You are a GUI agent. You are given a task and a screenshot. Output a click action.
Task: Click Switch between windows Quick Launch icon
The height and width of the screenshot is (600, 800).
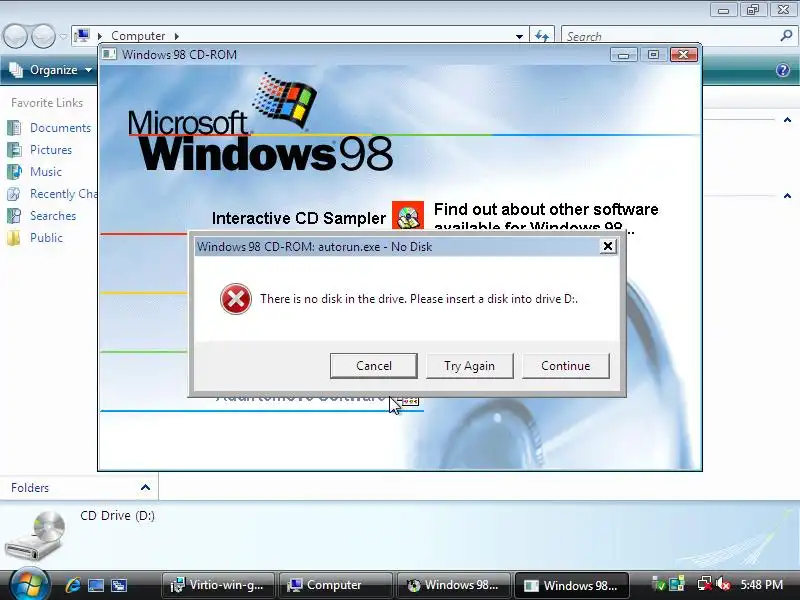tap(118, 585)
